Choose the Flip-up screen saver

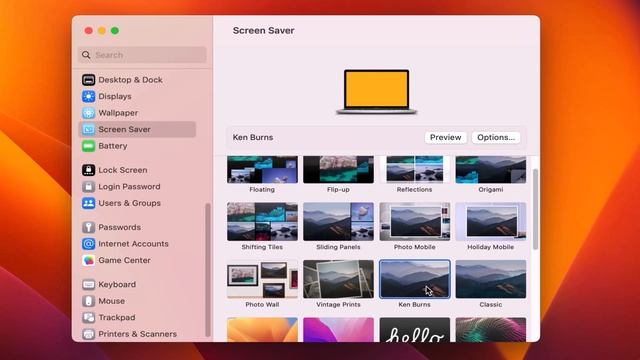coord(338,169)
